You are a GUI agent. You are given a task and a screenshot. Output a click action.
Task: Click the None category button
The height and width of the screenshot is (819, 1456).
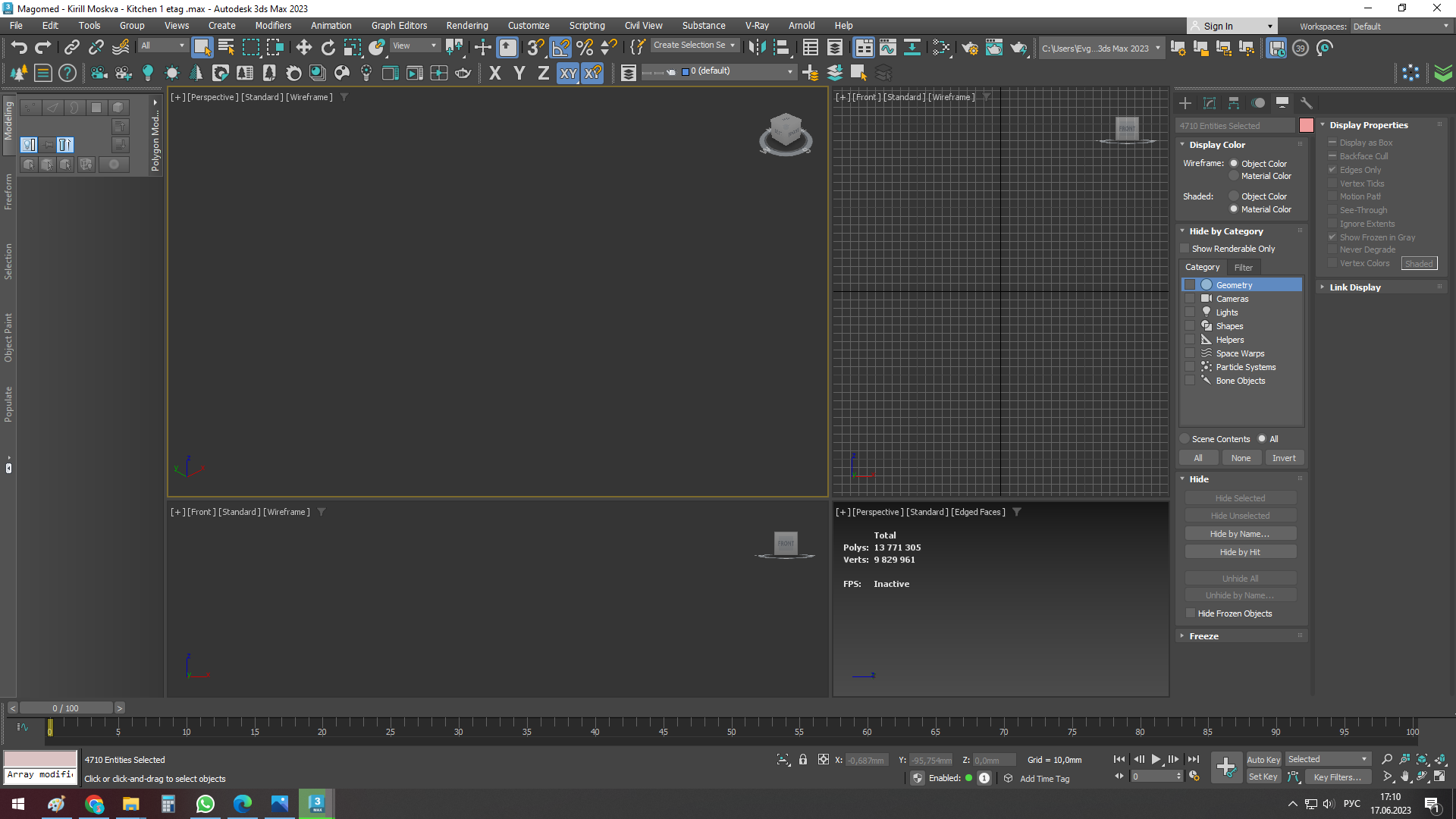pos(1241,458)
